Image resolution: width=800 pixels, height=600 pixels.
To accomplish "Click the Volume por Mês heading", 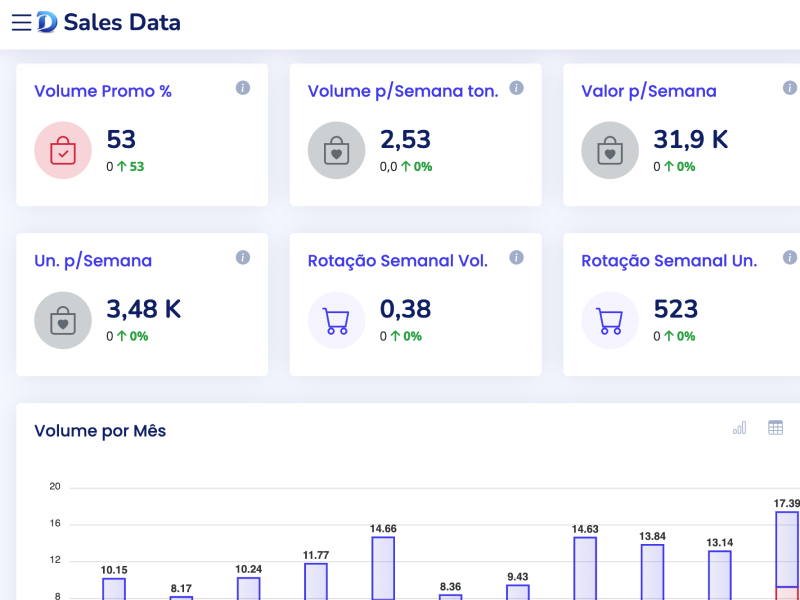I will point(100,431).
